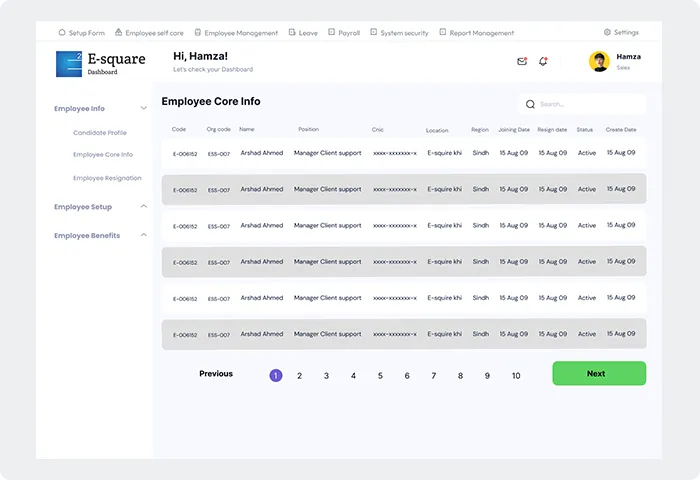Click Hamza's profile avatar
The width and height of the screenshot is (700, 480).
599,62
